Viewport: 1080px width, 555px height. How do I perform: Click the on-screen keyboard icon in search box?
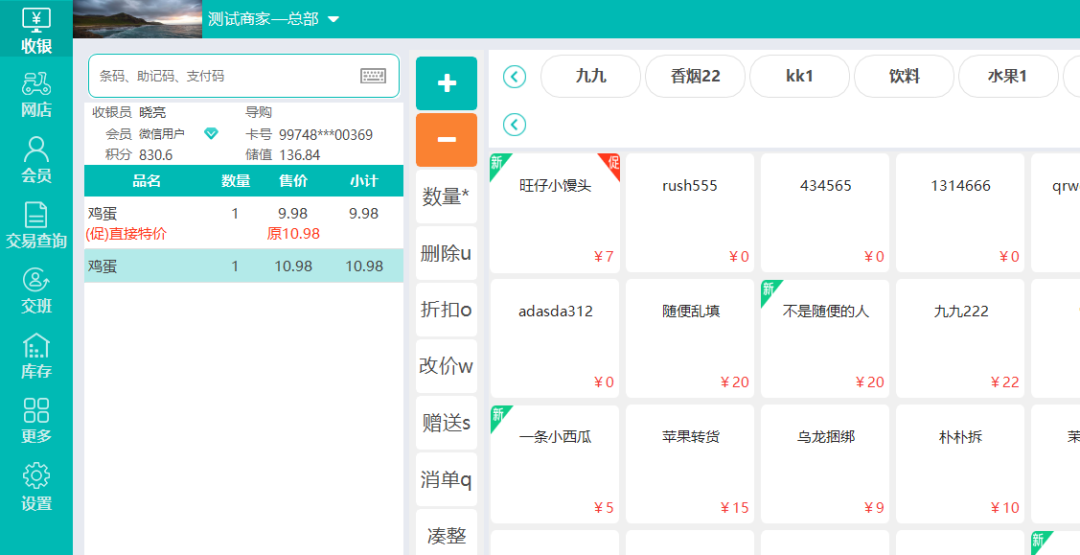click(x=373, y=76)
